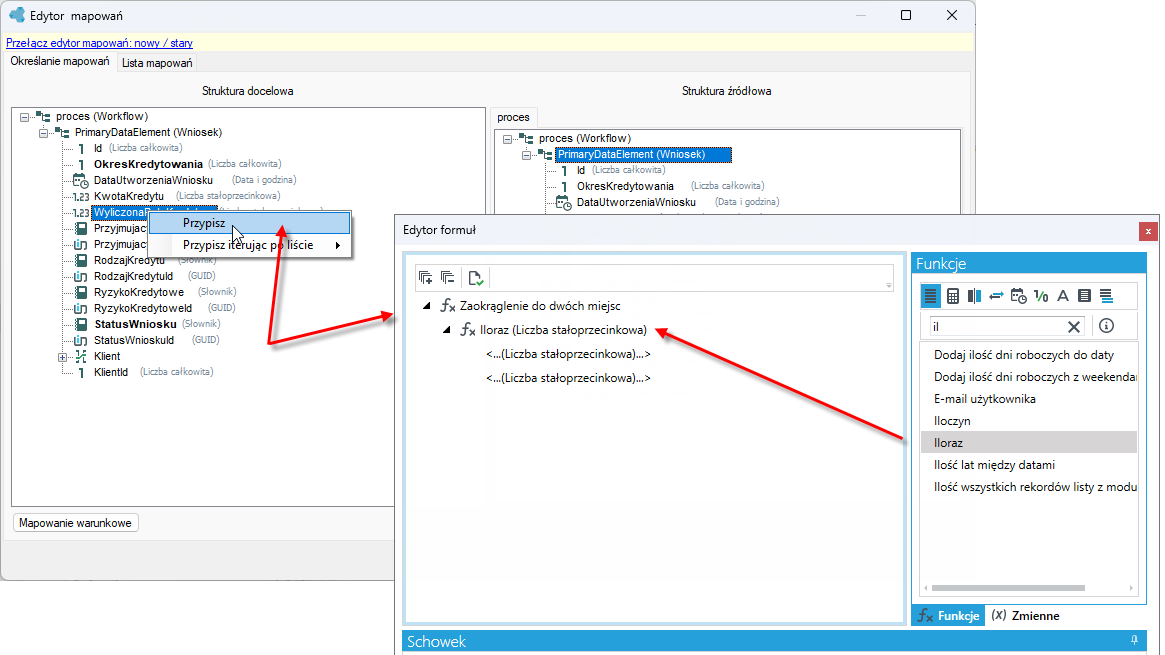Open Przypisz iterując po liście submenu
The image size is (1165, 655).
250,245
